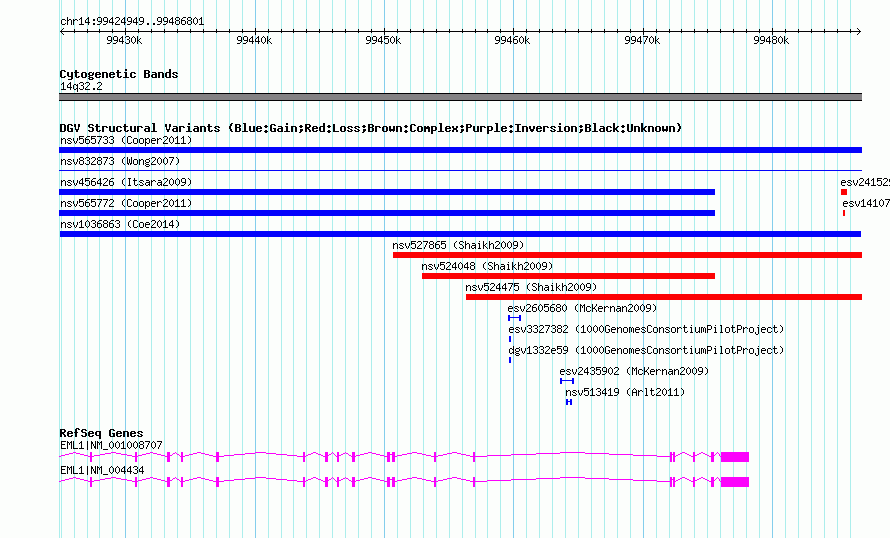The width and height of the screenshot is (890, 538).
Task: Select the nsv565772 (Cooper2011) blue bar
Action: tap(387, 213)
